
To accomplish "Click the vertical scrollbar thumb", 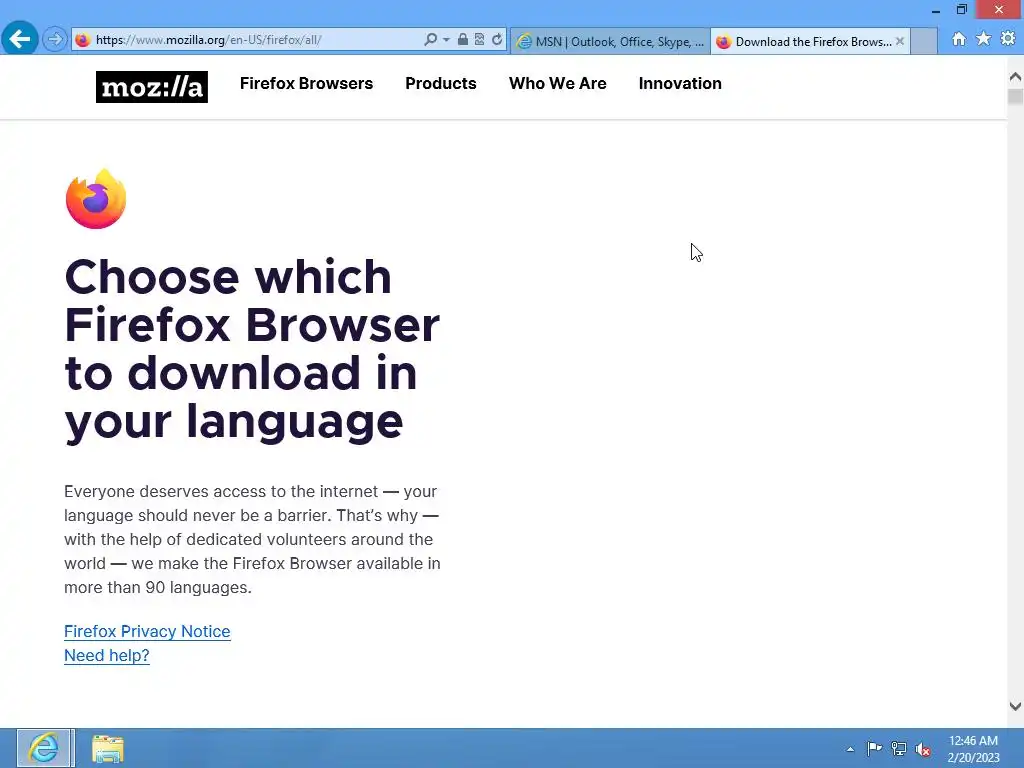I will pos(1015,97).
